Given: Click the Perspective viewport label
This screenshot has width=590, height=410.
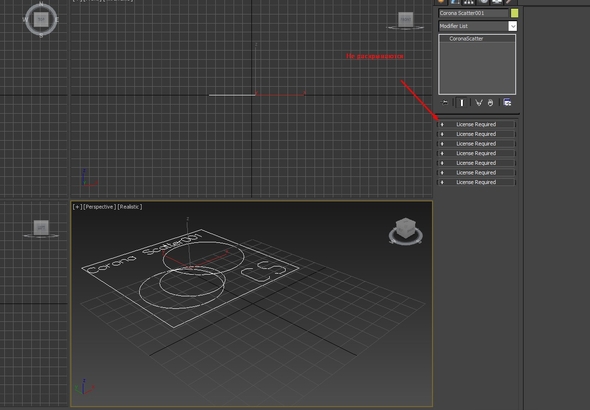Looking at the screenshot, I should pos(99,207).
